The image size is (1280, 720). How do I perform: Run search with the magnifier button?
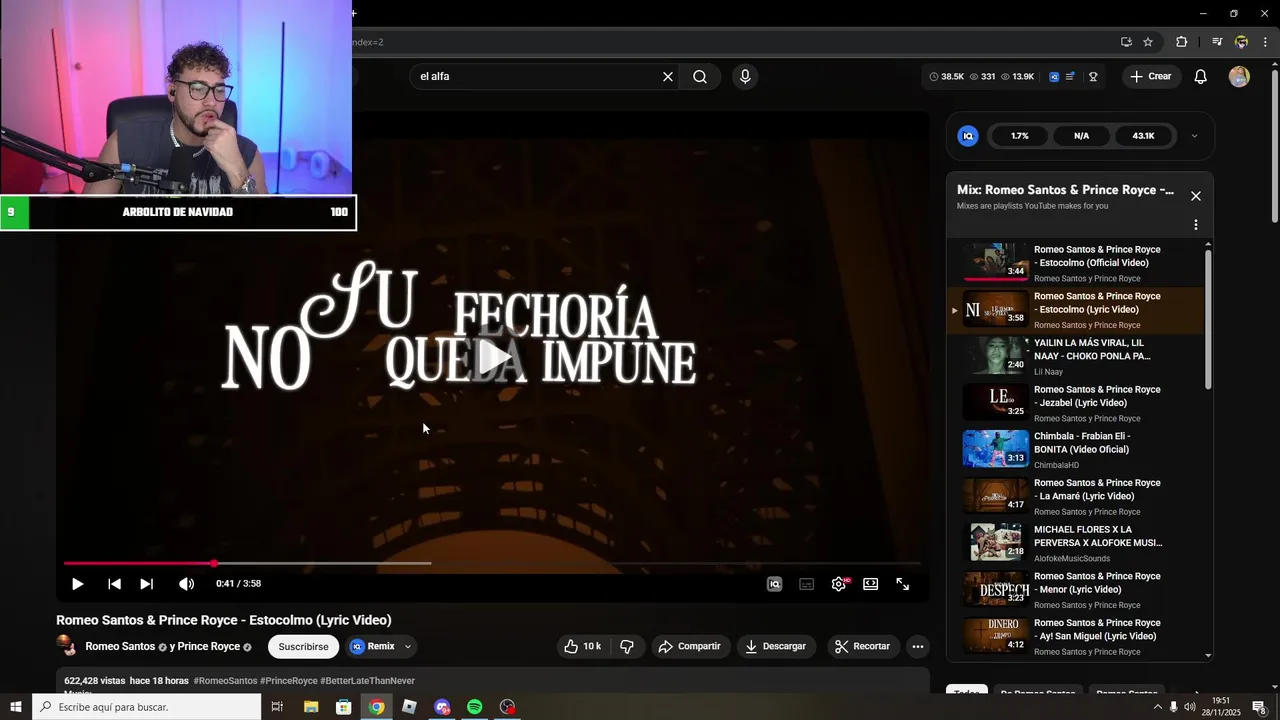pyautogui.click(x=700, y=77)
